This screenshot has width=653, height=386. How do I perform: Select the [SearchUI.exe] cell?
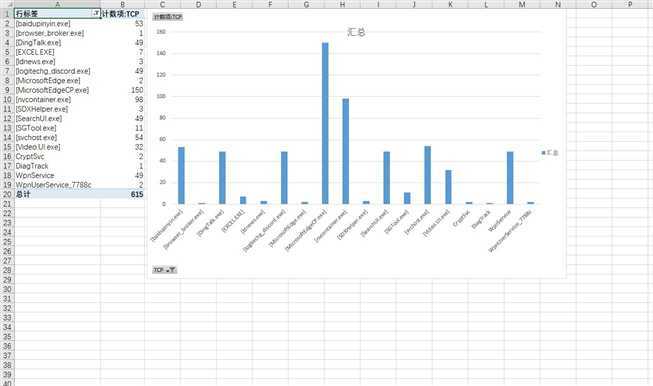pyautogui.click(x=57, y=118)
